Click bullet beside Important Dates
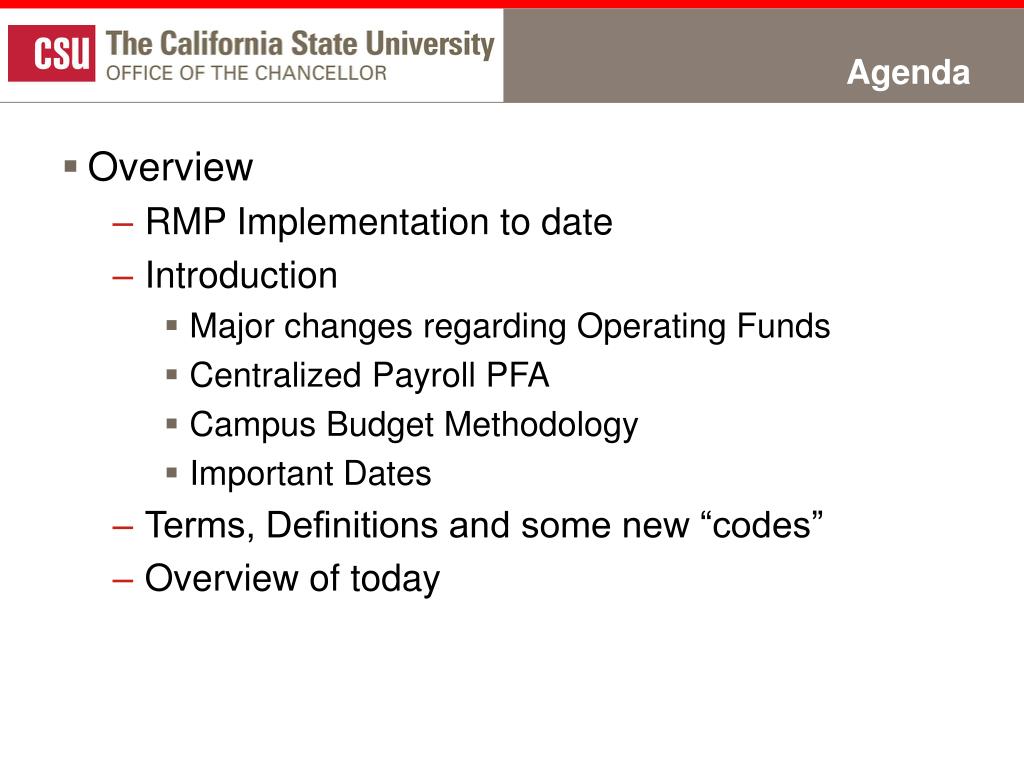1024x768 pixels. [x=172, y=473]
